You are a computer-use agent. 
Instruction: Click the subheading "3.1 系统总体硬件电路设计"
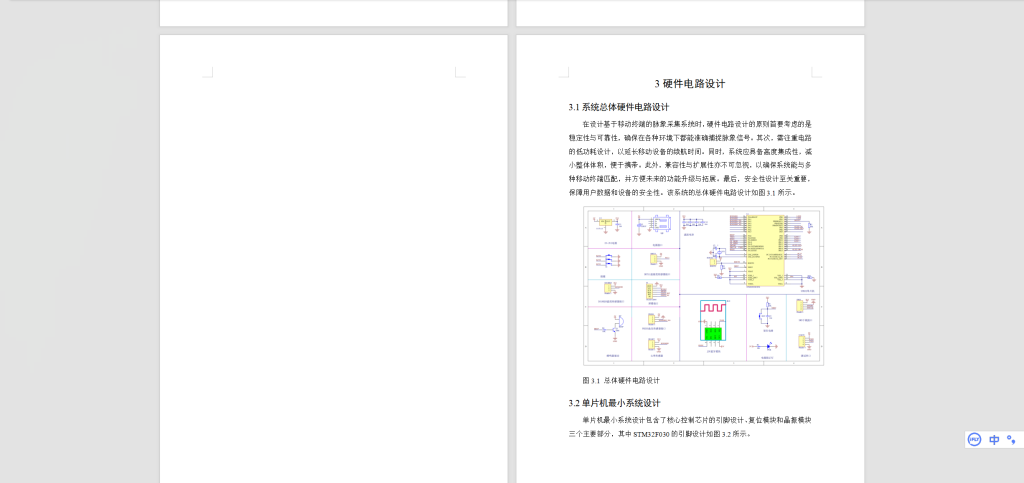point(618,107)
